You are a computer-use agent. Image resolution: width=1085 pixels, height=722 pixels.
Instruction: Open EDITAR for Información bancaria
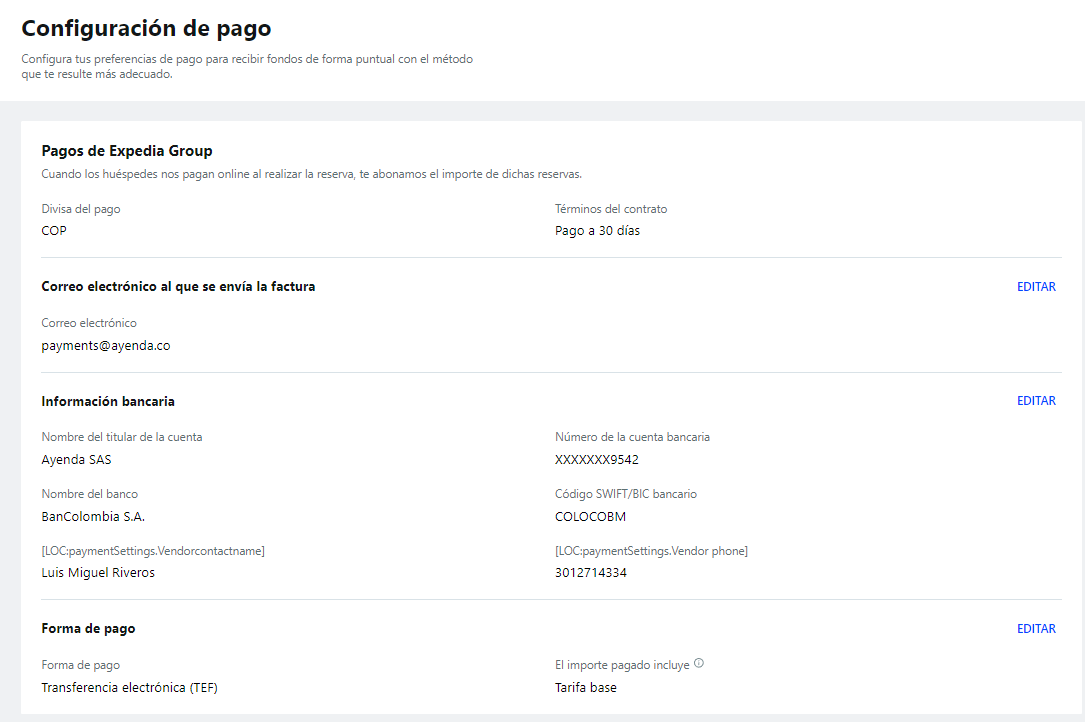(x=1036, y=401)
